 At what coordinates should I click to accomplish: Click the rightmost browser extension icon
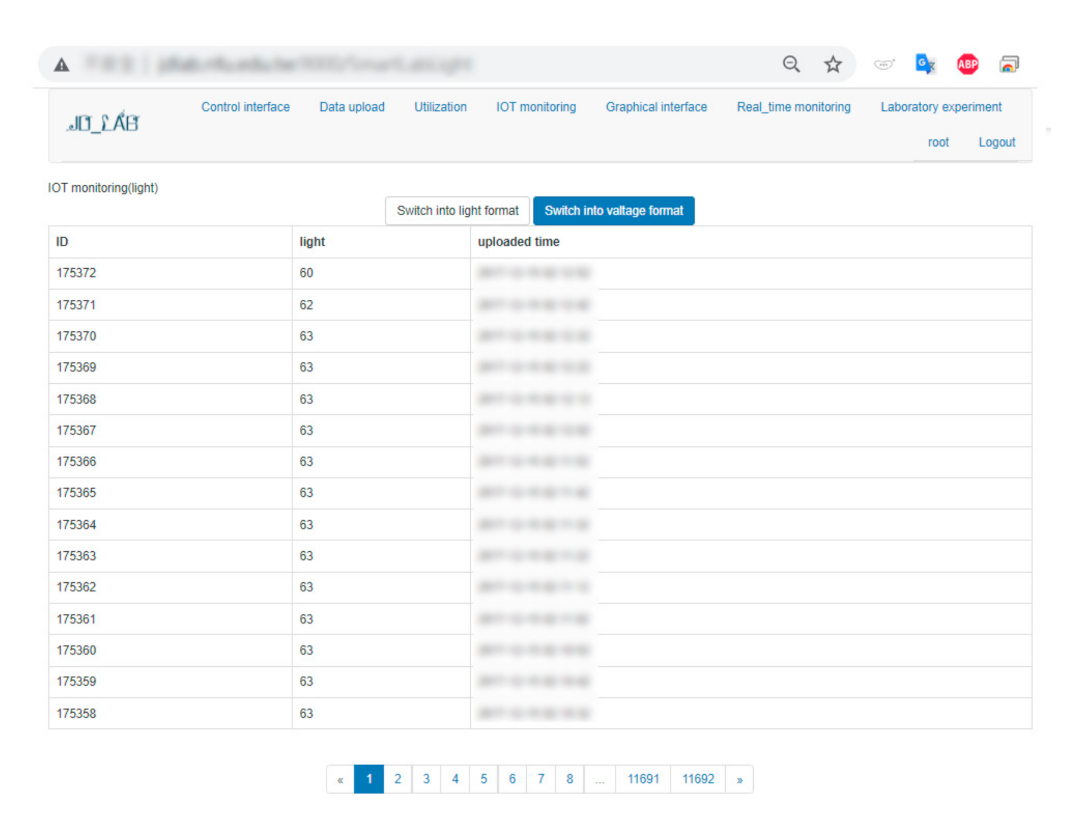(1009, 65)
